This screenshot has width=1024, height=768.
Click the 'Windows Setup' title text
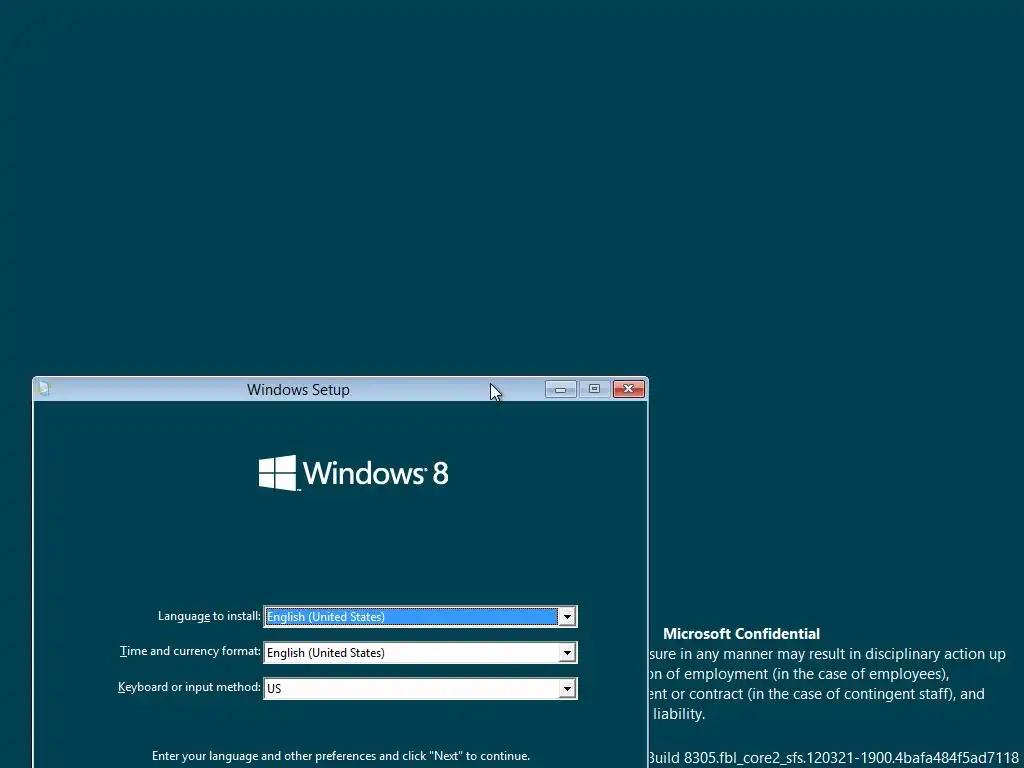click(x=298, y=390)
